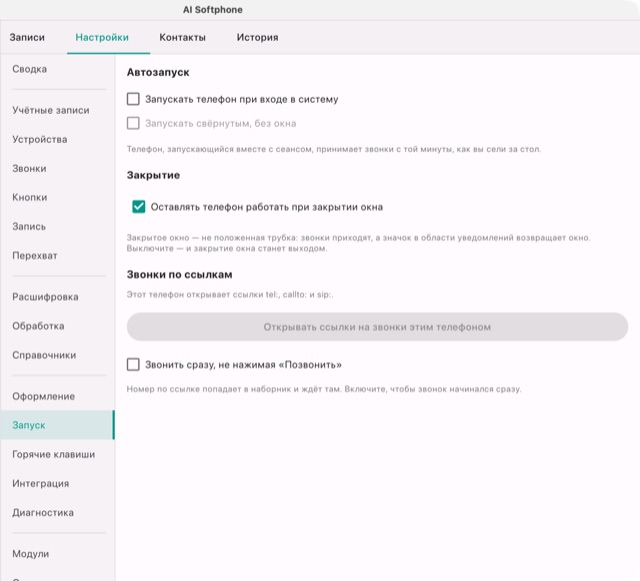Viewport: 640px width, 581px height.
Task: Open Диагностика settings section
Action: tap(58, 512)
